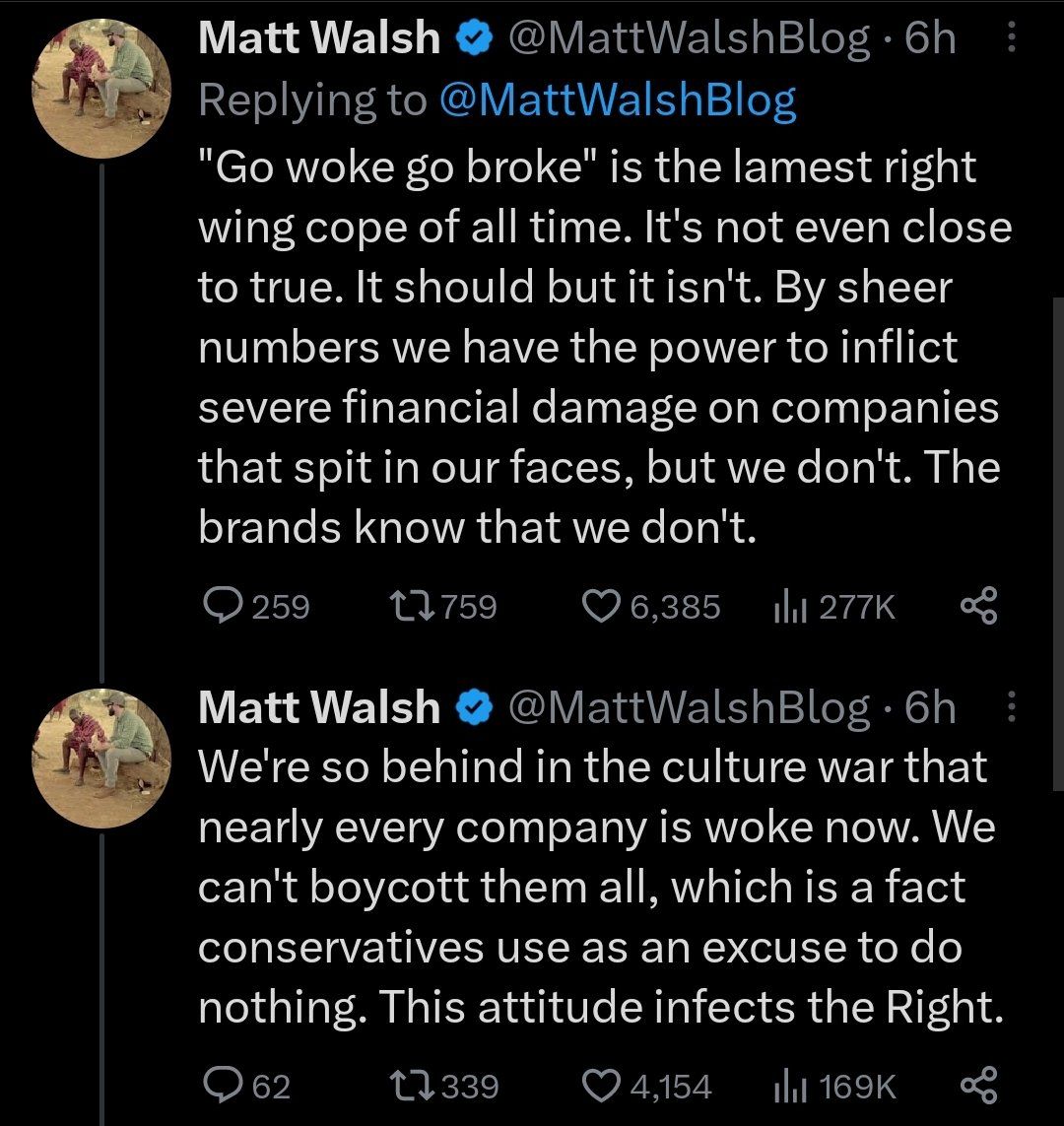Image resolution: width=1064 pixels, height=1126 pixels.
Task: Share the "Go woke go broke" tweet
Action: (x=978, y=606)
